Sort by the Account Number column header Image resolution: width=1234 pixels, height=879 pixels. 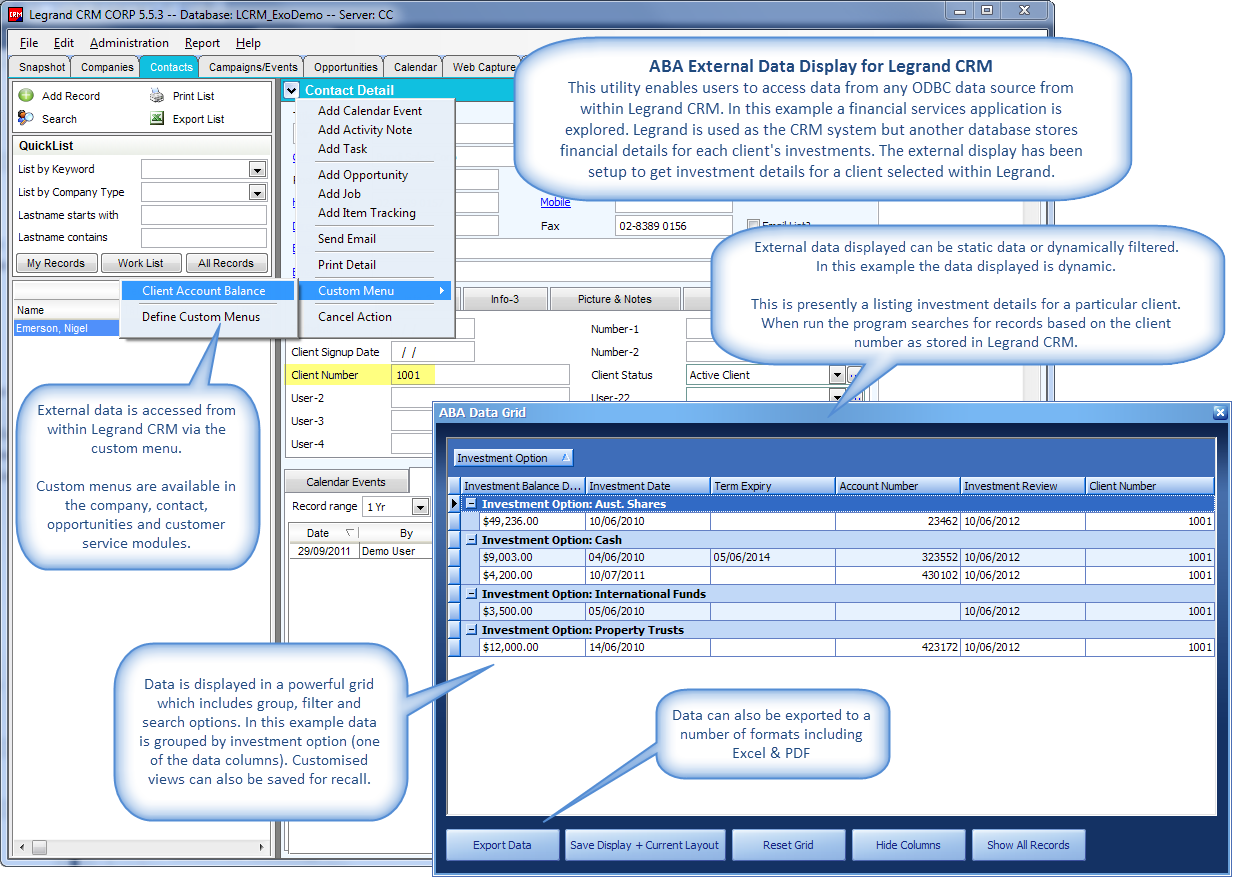pyautogui.click(x=897, y=486)
